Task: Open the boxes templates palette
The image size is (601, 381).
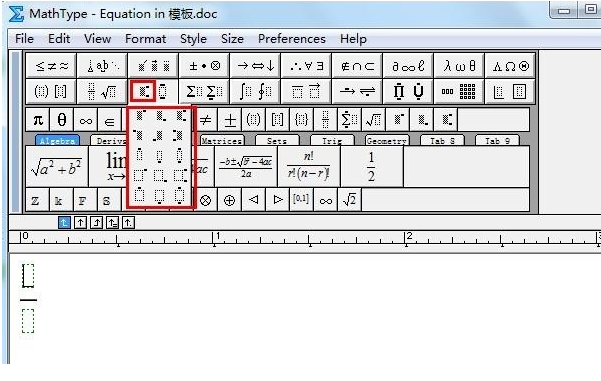Action: [x=510, y=91]
